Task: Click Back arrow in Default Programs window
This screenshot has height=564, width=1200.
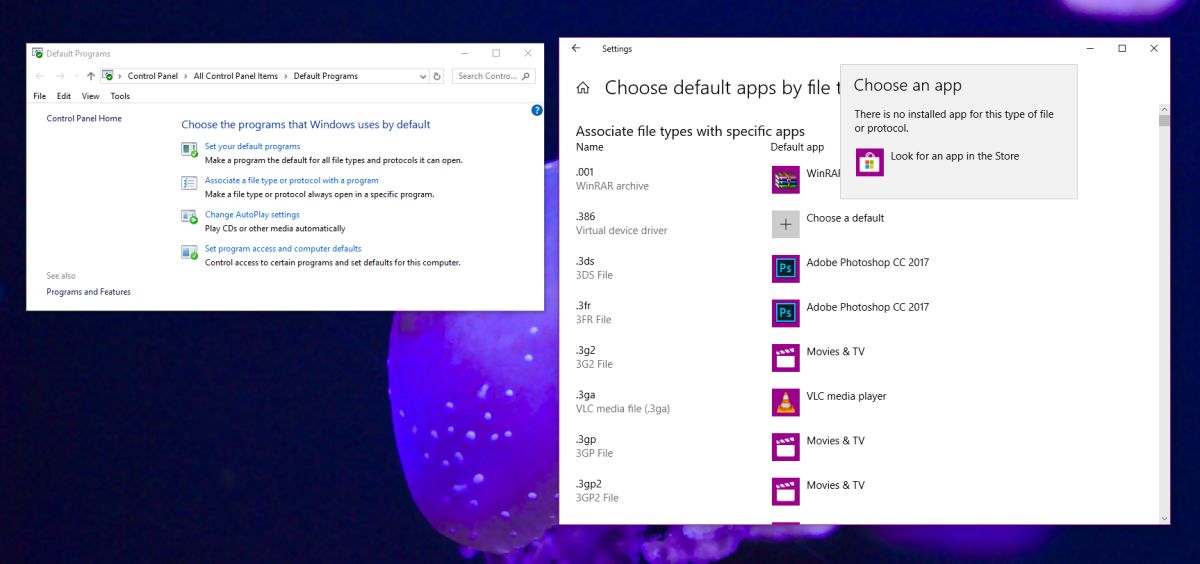Action: (40, 76)
